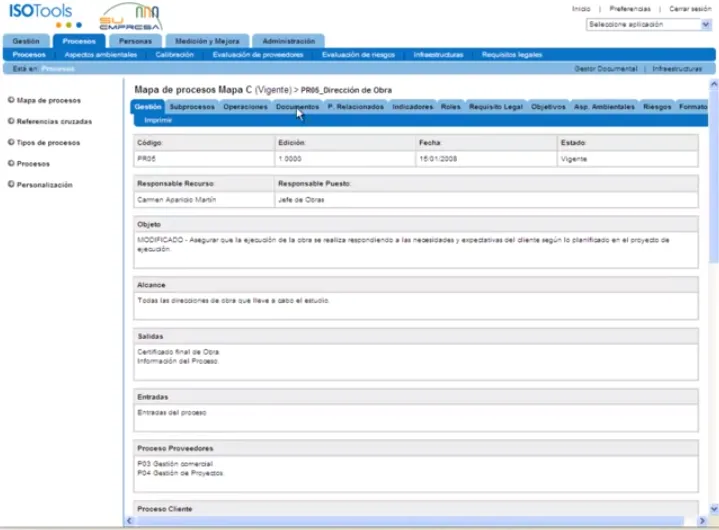Click the bullet icon beside Personalización

[11, 184]
